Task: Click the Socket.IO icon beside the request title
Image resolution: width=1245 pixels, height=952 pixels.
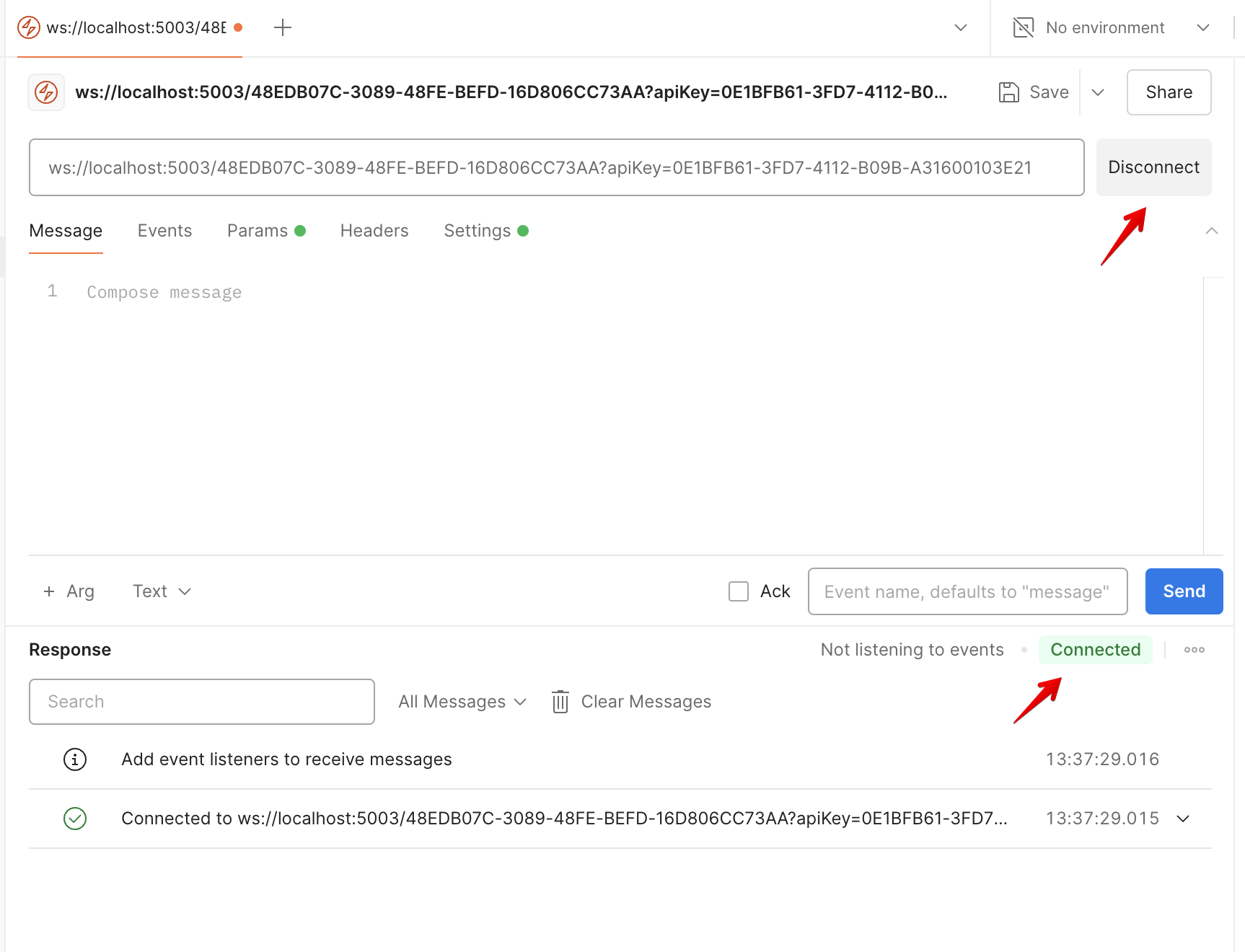Action: click(x=46, y=92)
